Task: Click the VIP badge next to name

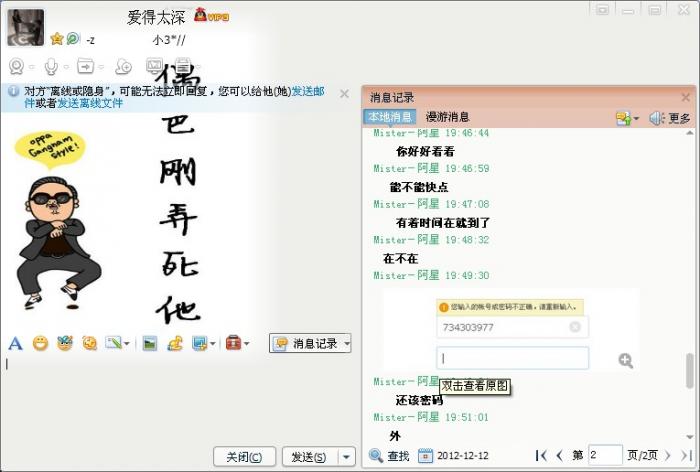Action: [x=212, y=15]
